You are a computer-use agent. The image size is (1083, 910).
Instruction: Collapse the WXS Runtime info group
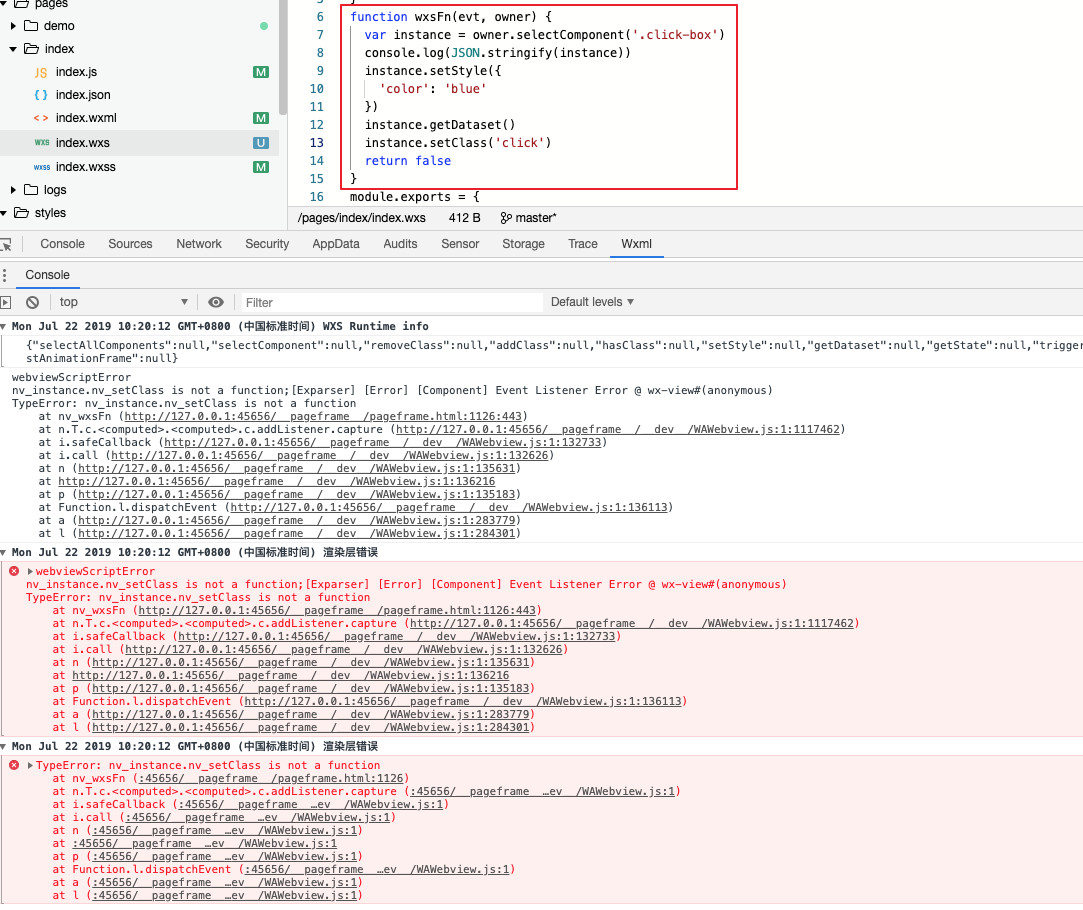coord(3,327)
